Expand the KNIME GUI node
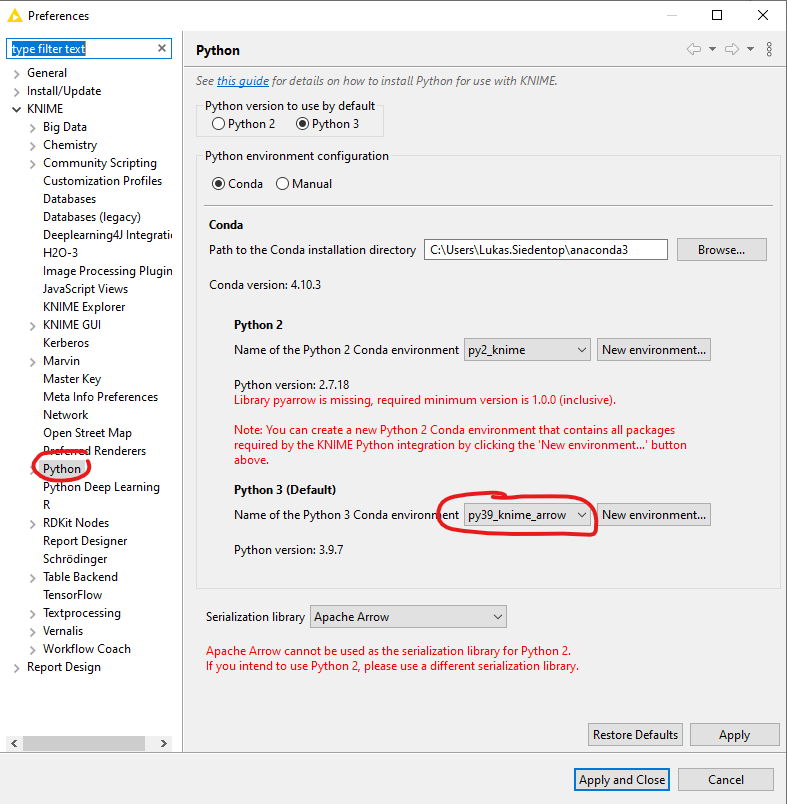 (x=32, y=326)
